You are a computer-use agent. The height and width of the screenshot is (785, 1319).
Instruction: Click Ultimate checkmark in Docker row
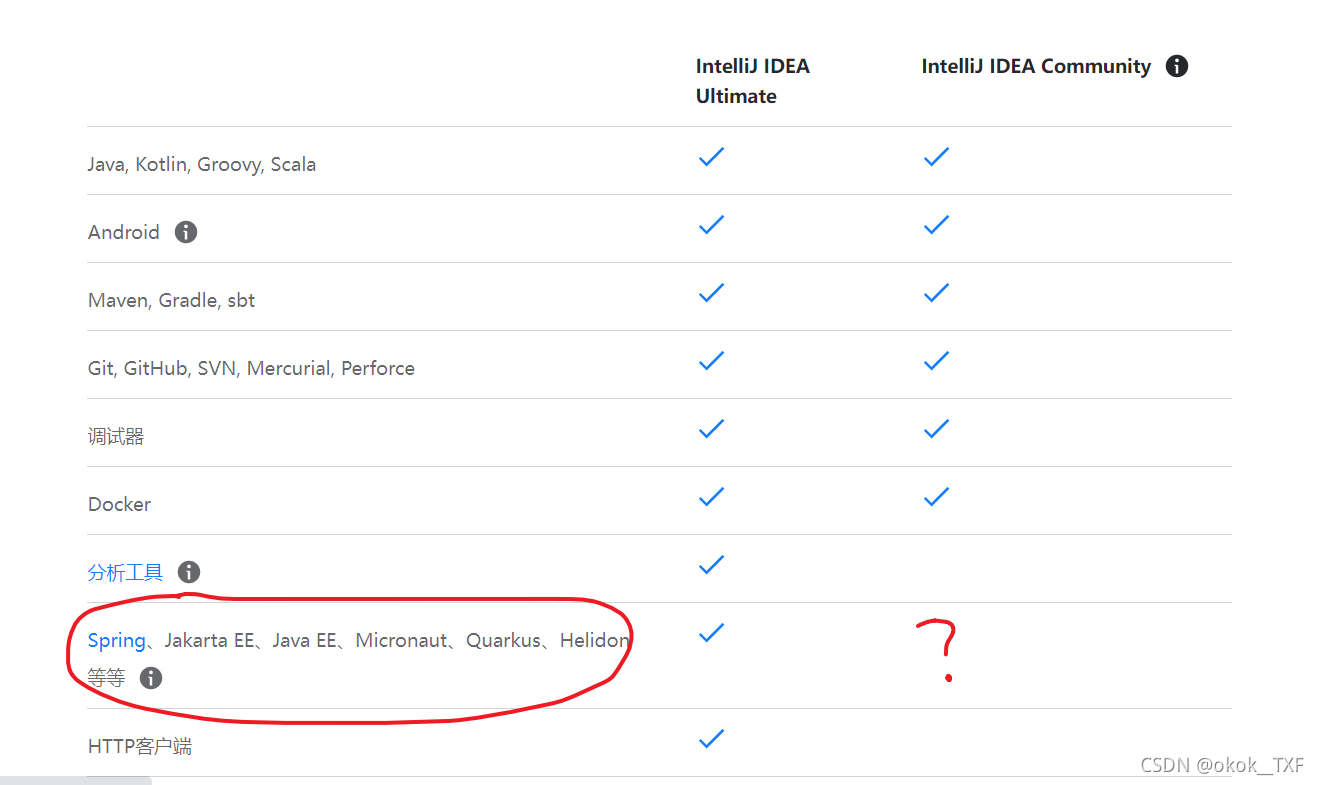(711, 497)
